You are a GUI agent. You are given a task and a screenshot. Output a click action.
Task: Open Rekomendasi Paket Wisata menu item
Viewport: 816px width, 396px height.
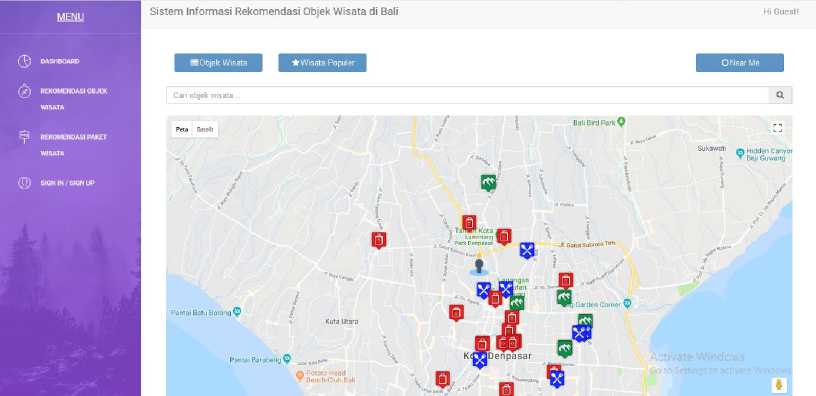point(74,145)
